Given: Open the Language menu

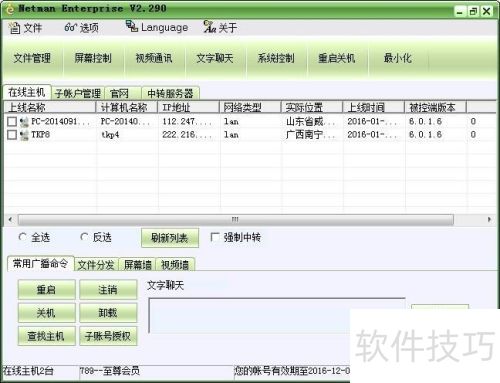Looking at the screenshot, I should click(x=157, y=27).
